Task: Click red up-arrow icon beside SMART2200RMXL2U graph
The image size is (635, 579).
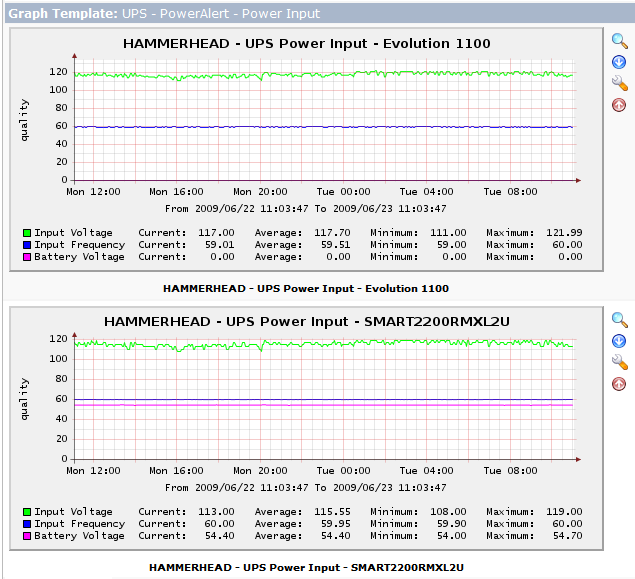Action: (x=620, y=384)
